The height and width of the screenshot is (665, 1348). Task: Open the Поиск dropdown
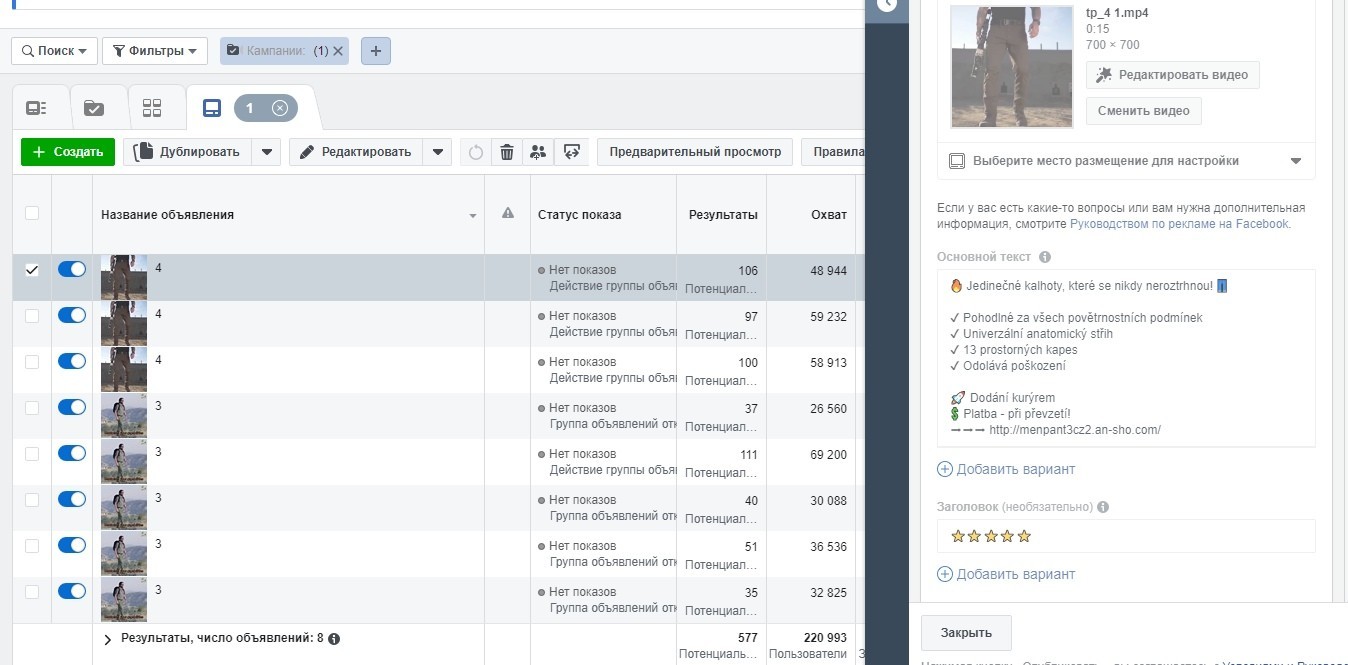(54, 51)
